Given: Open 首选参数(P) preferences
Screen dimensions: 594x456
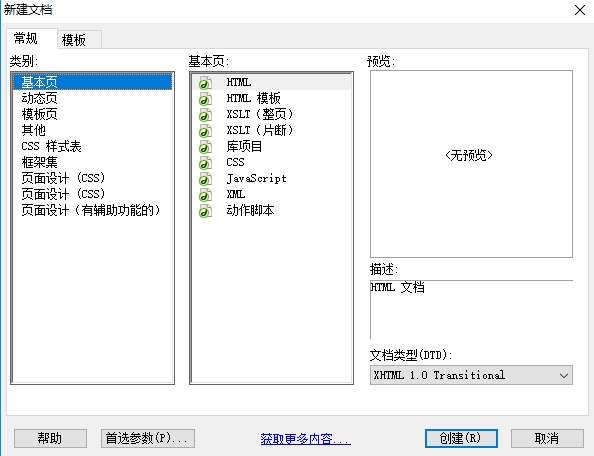Looking at the screenshot, I should point(148,439).
